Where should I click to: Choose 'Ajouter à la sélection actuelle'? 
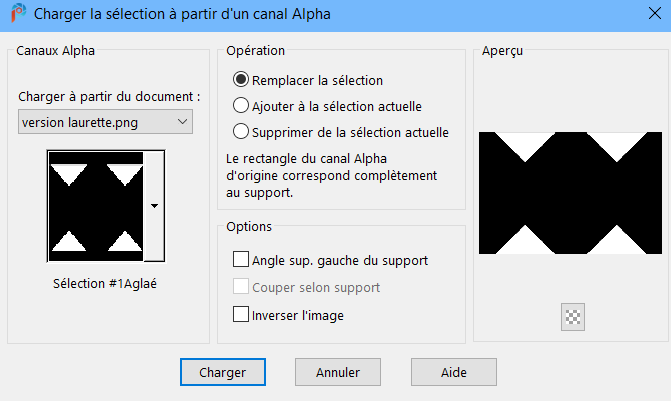click(241, 105)
